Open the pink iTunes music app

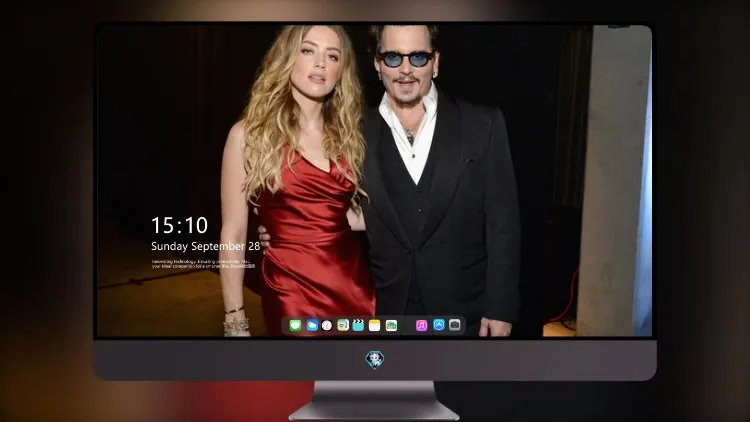click(x=421, y=326)
